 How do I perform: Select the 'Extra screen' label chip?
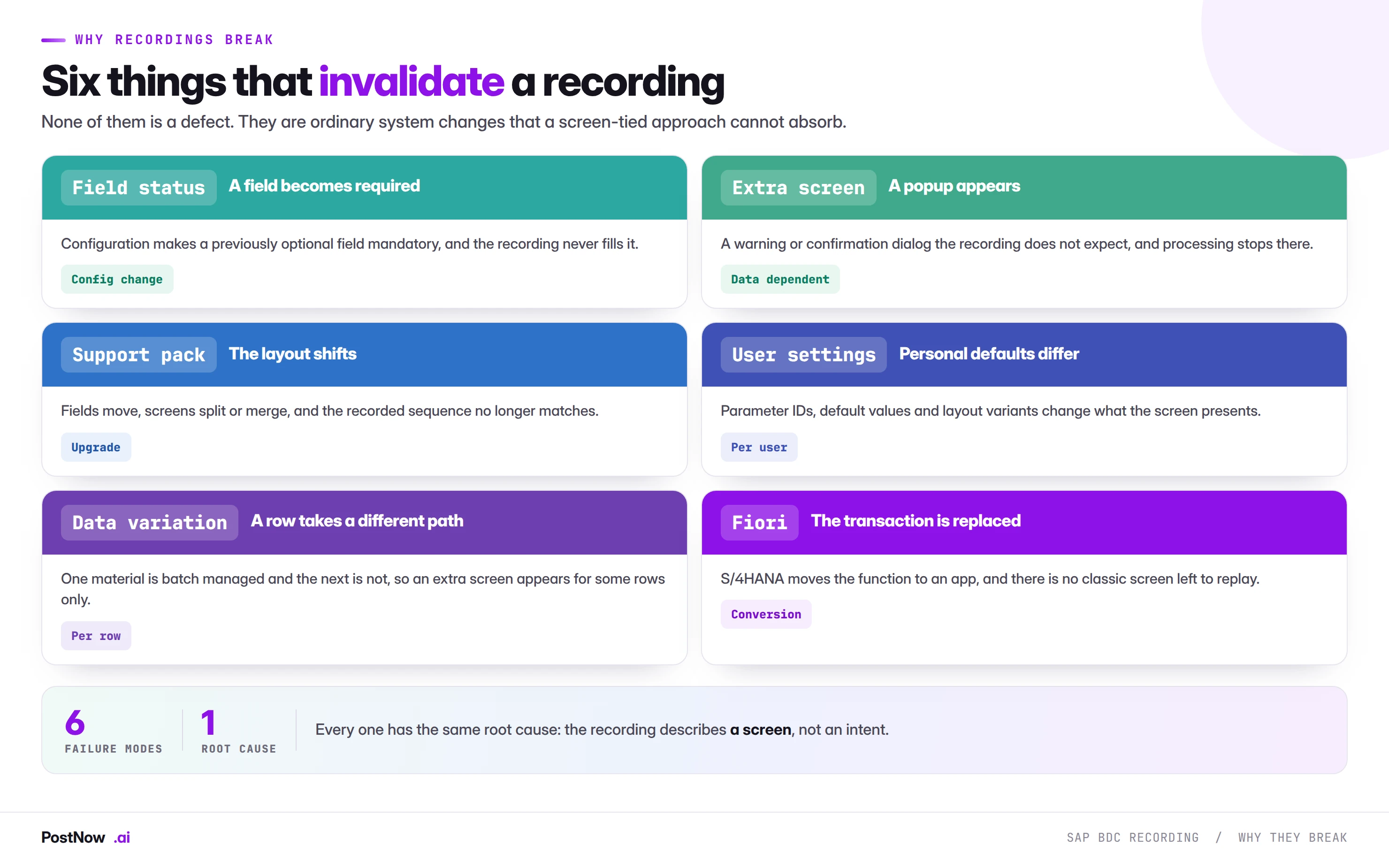[798, 187]
